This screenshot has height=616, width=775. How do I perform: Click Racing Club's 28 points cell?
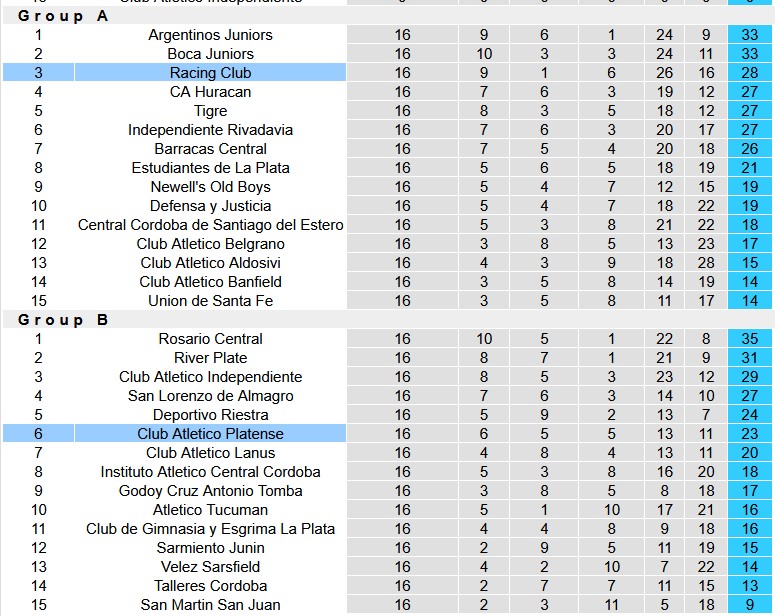(749, 73)
